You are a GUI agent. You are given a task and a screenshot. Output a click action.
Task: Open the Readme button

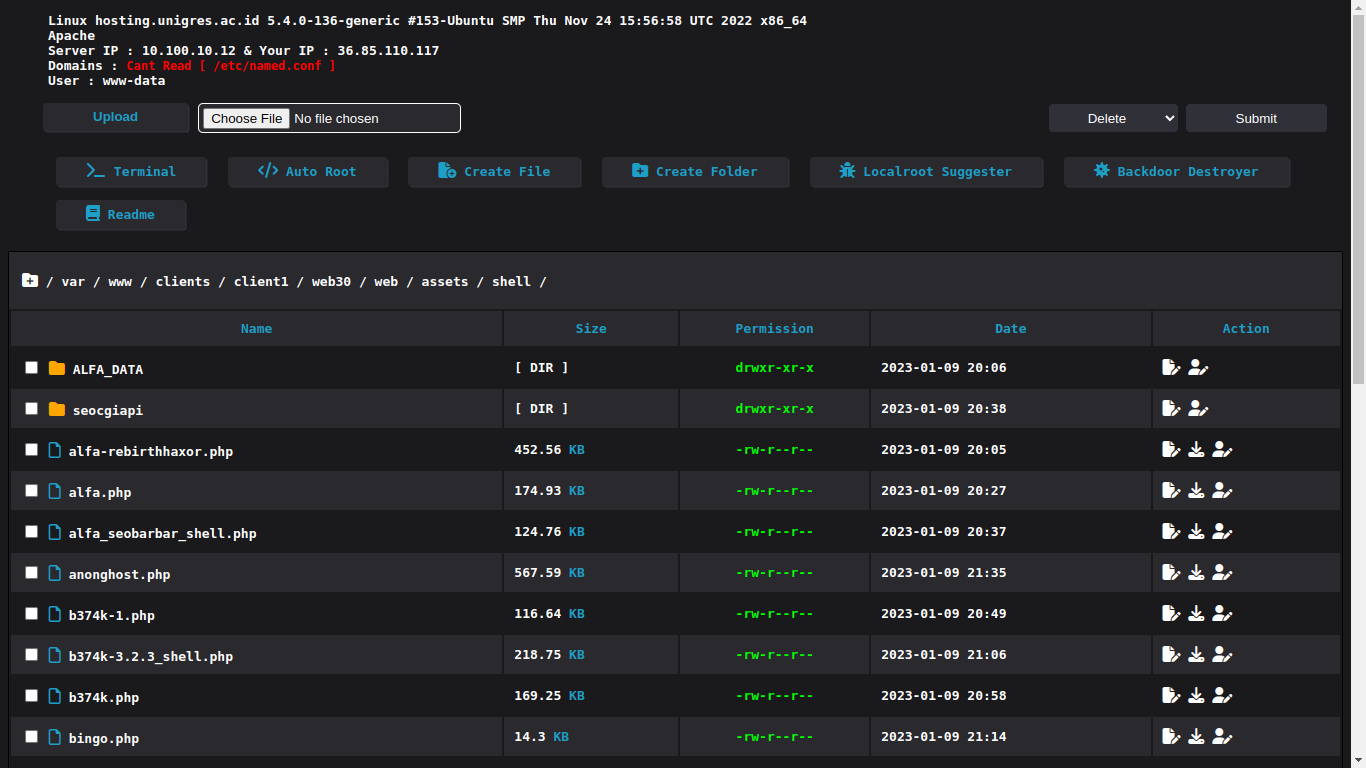pyautogui.click(x=121, y=215)
